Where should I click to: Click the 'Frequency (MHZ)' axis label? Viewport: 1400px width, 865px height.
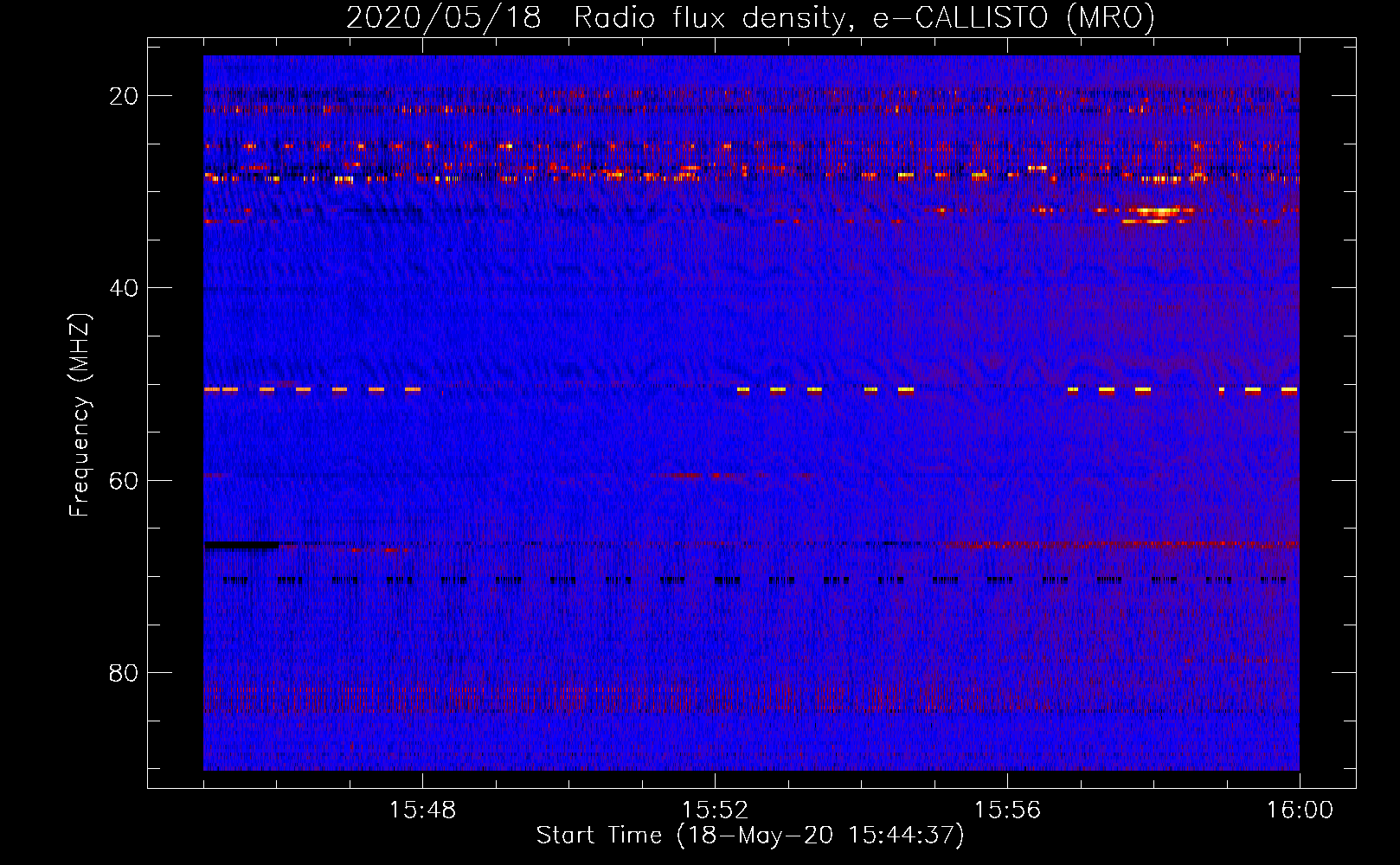pyautogui.click(x=80, y=415)
